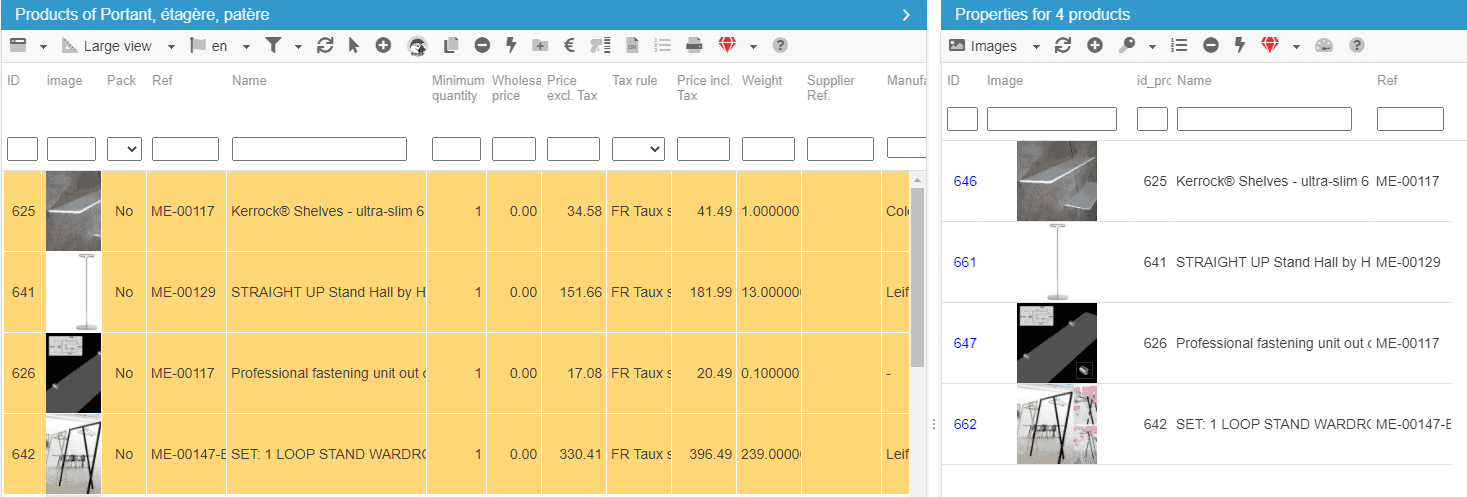This screenshot has width=1467, height=497.
Task: Open the Pack column filter dropdown
Action: (x=124, y=149)
